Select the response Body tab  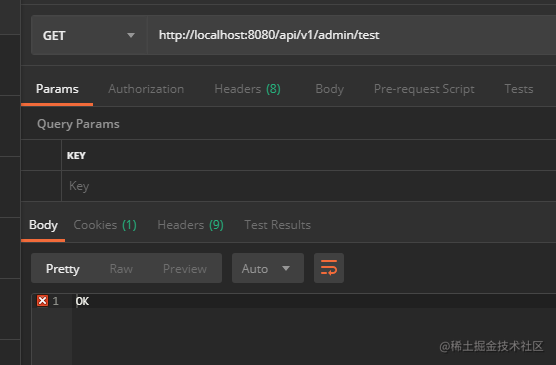[x=43, y=225]
